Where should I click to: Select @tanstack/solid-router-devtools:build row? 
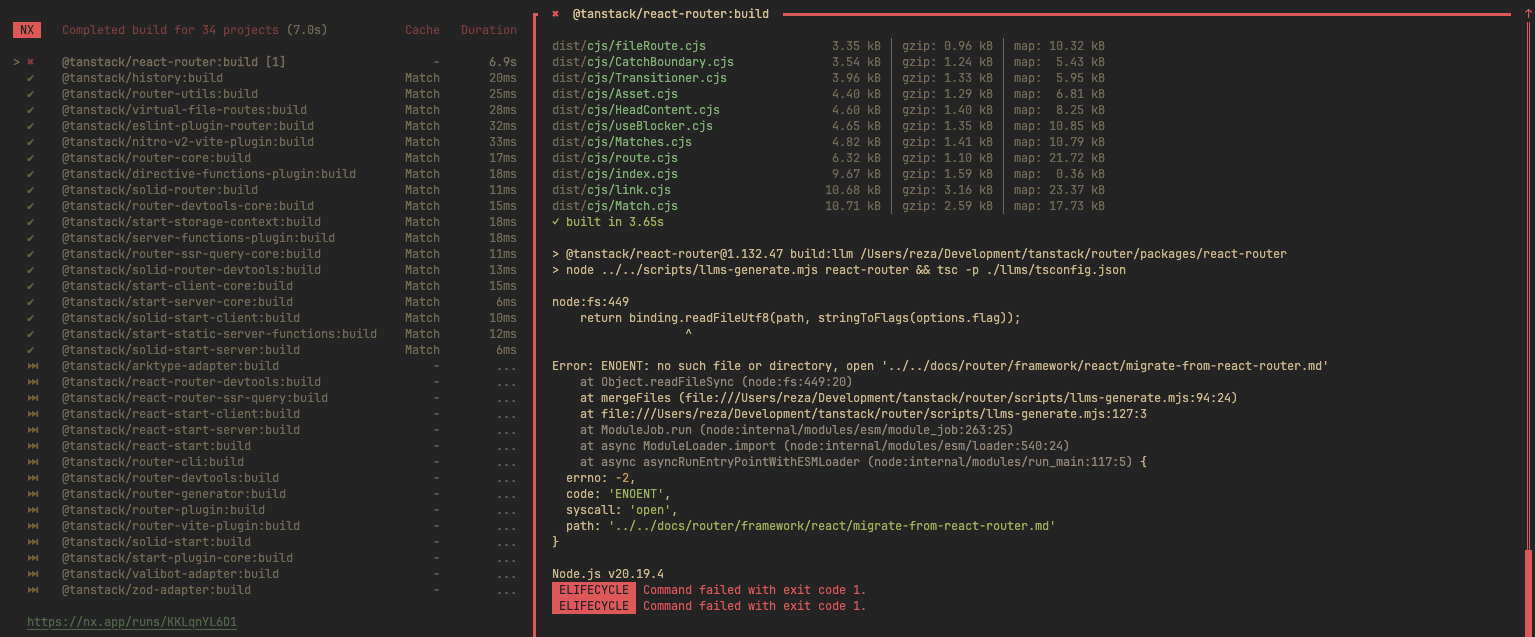pyautogui.click(x=265, y=270)
